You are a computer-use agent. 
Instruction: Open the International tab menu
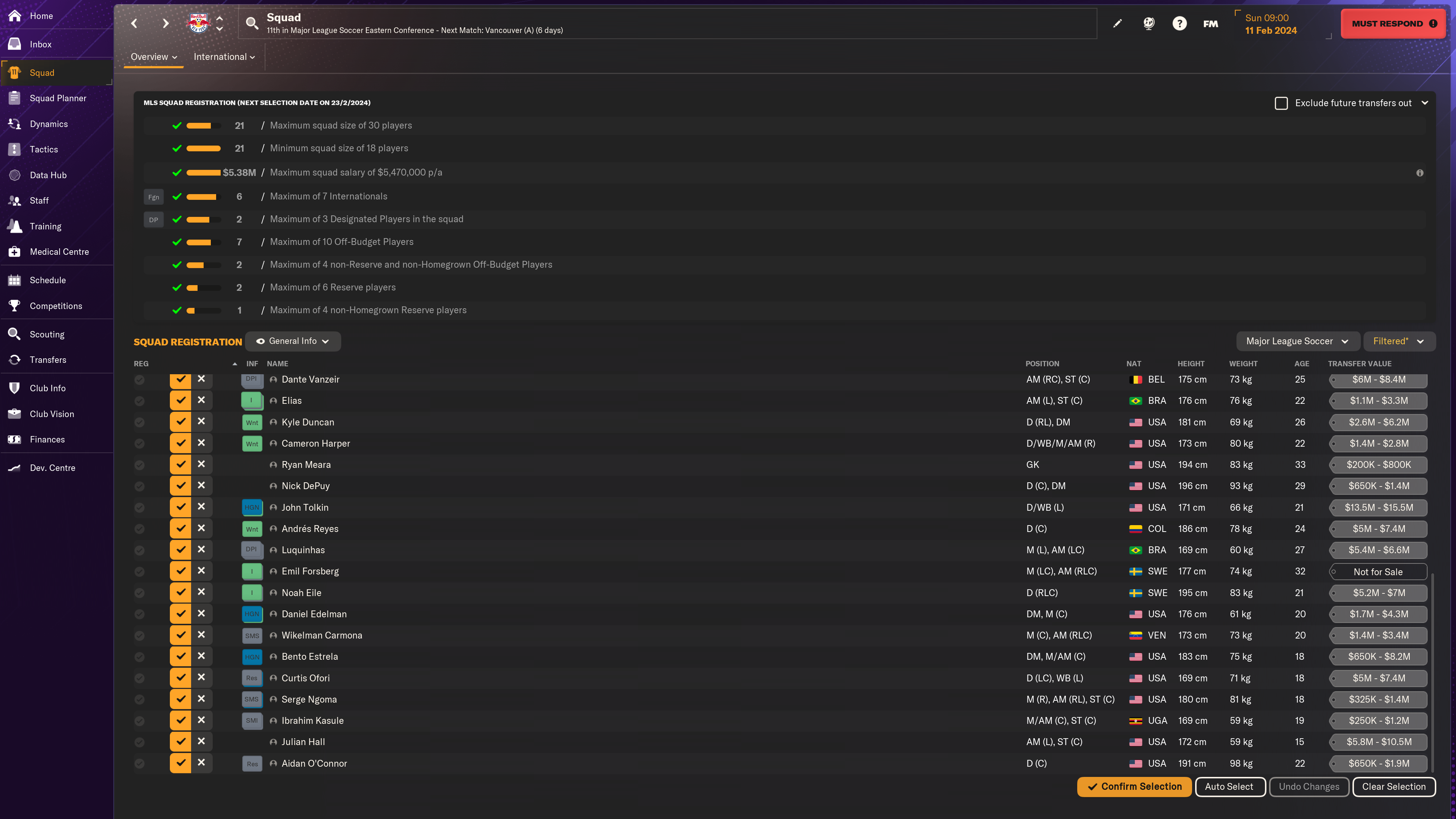[x=224, y=56]
